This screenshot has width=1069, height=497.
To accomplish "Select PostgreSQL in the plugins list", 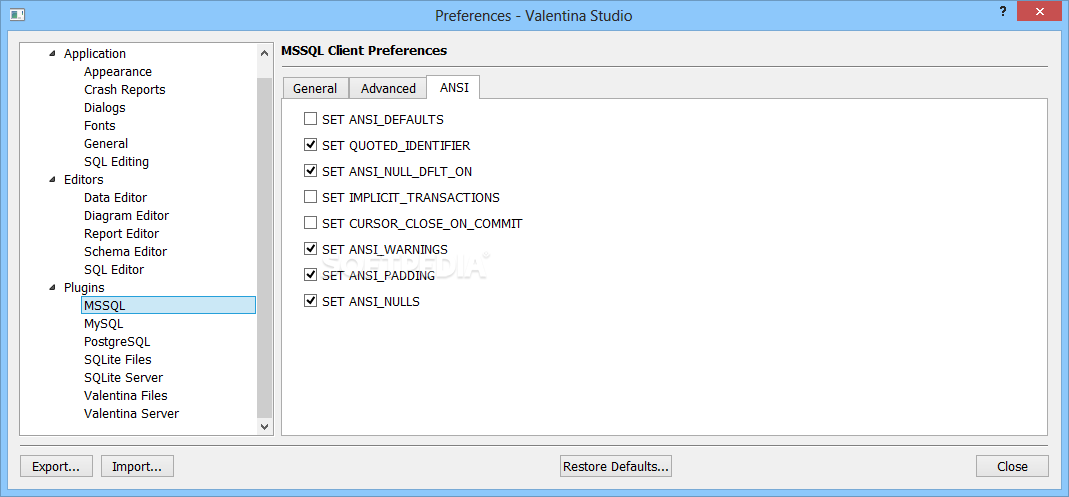I will pos(117,342).
